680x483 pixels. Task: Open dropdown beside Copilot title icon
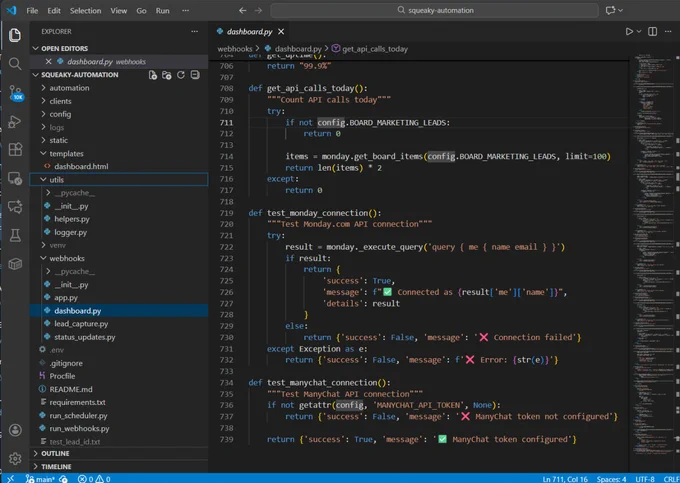[621, 10]
